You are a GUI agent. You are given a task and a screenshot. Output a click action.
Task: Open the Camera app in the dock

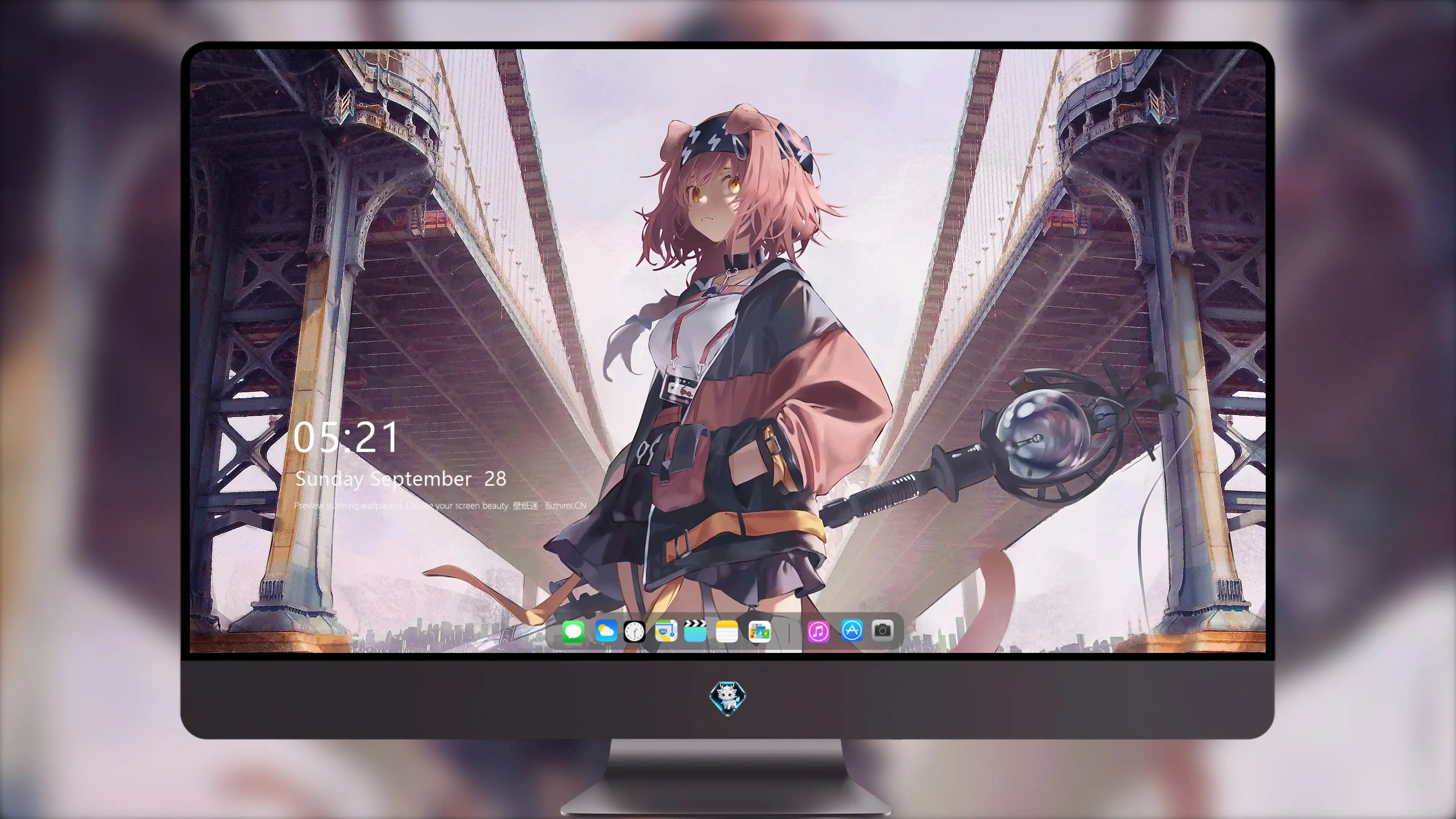coord(882,630)
